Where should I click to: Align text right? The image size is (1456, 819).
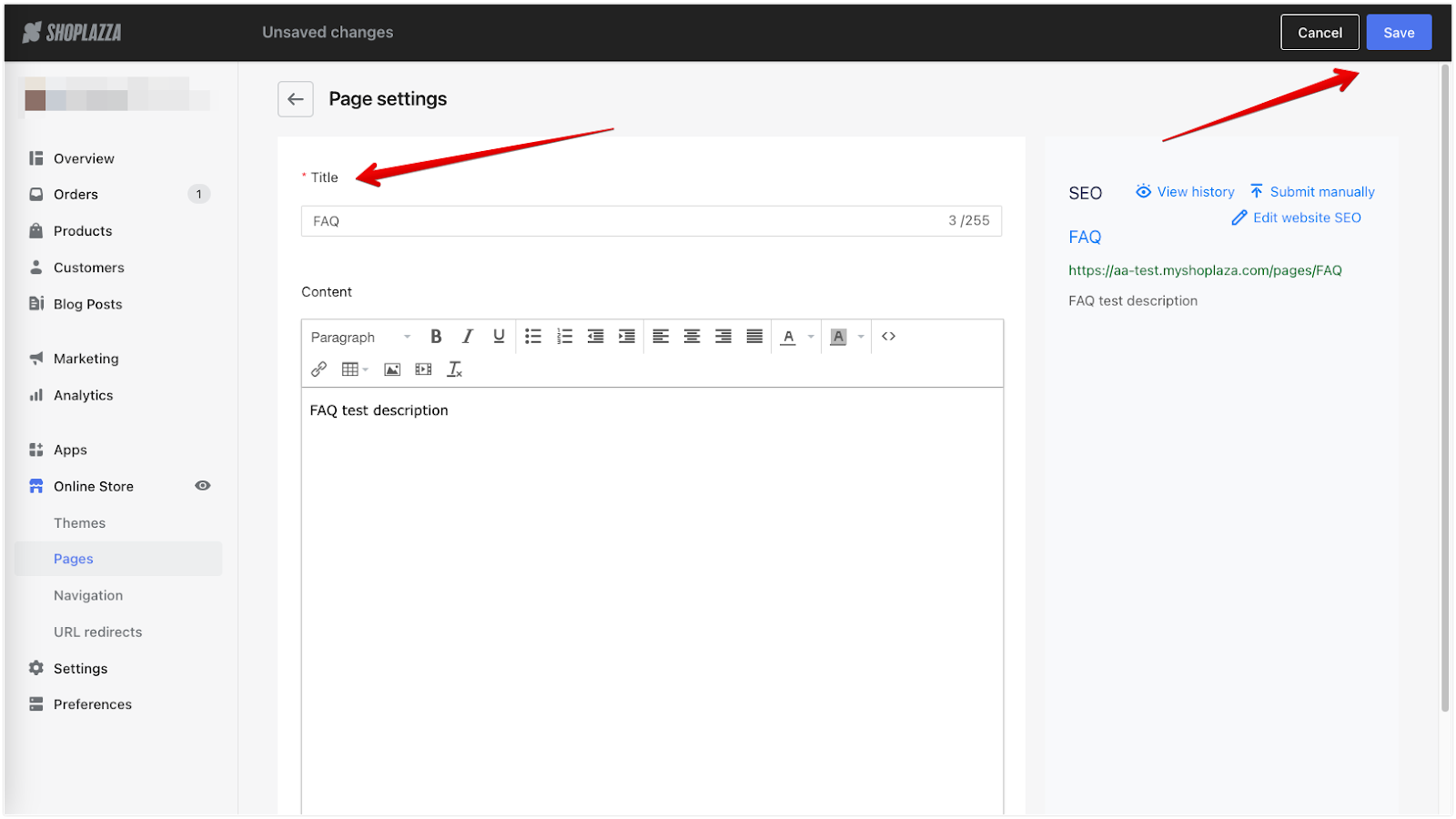[x=723, y=337]
